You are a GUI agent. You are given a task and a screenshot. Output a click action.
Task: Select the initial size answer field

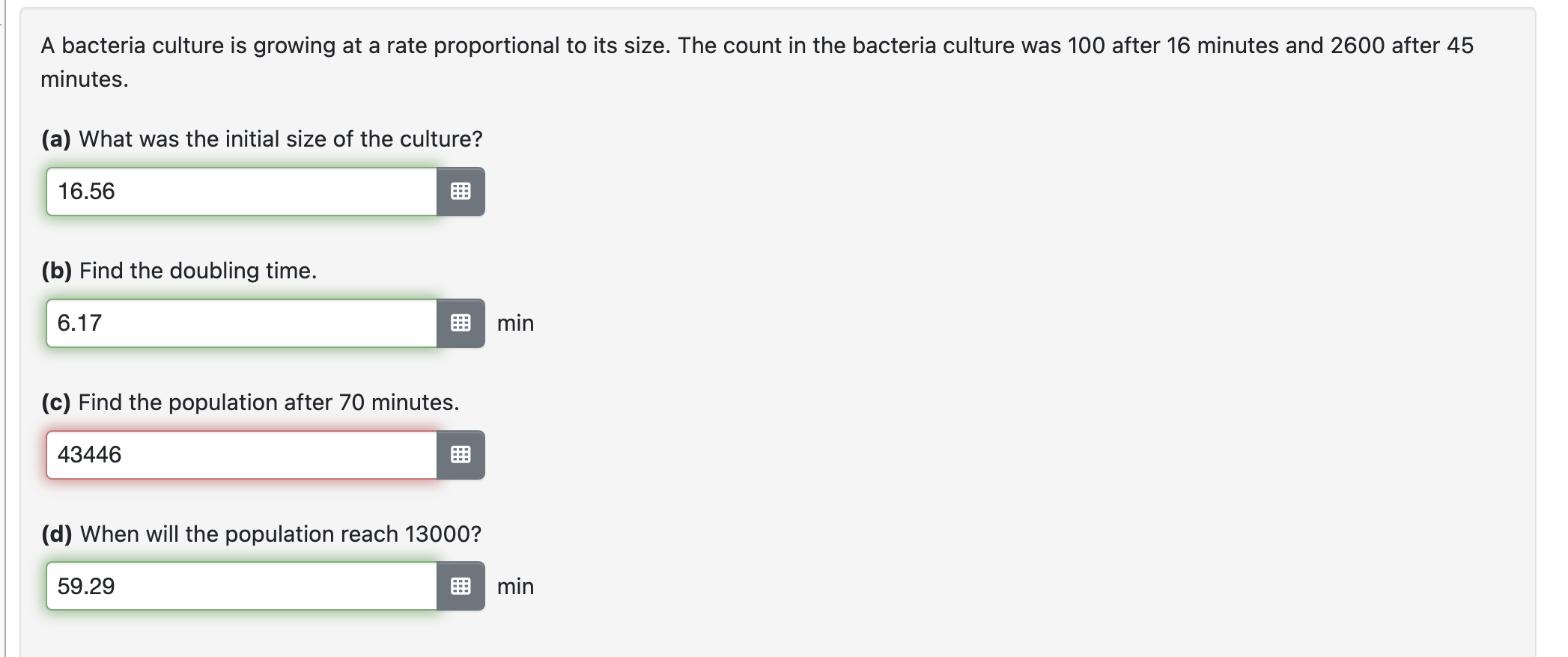(x=240, y=192)
